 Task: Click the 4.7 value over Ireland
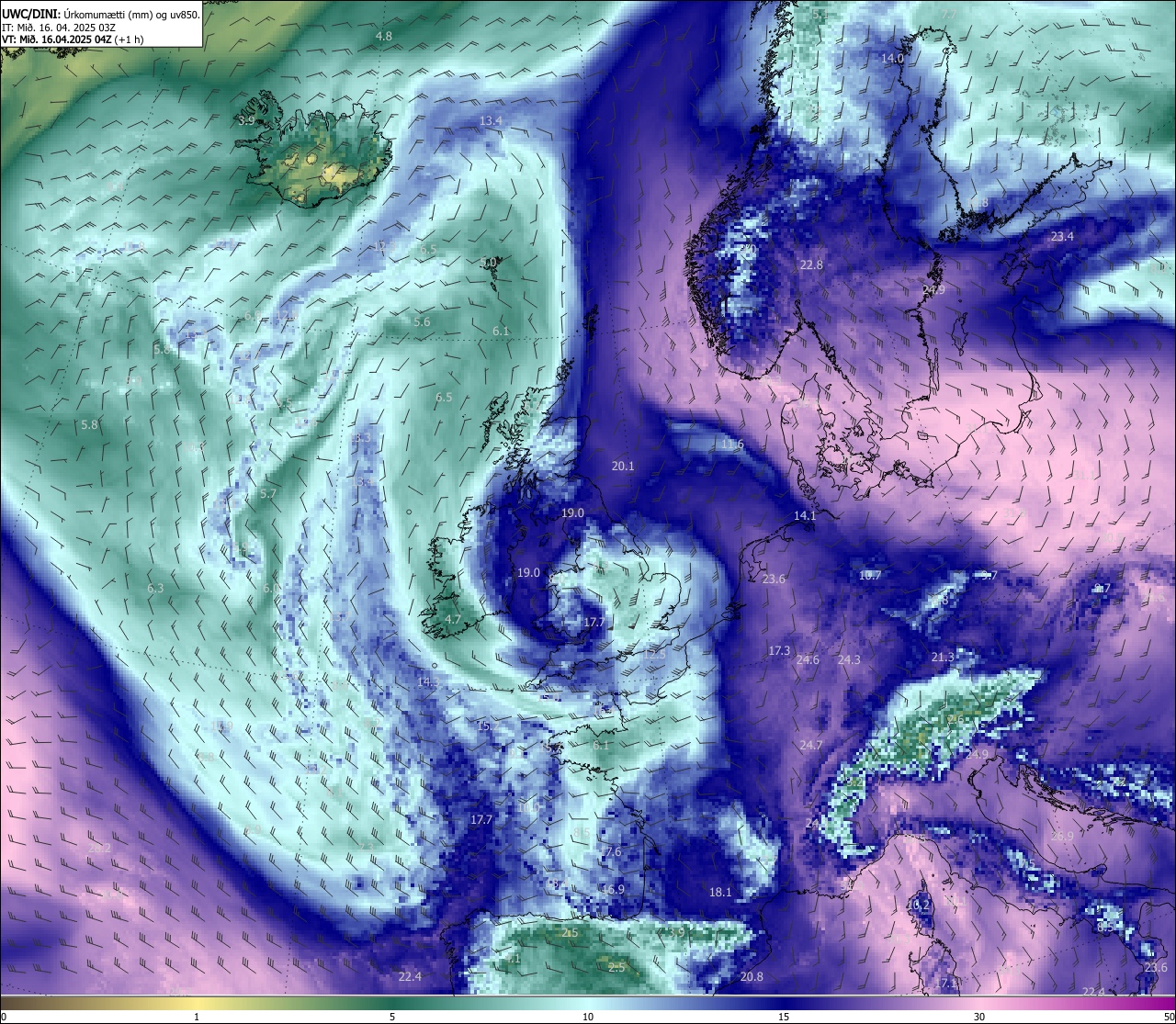pyautogui.click(x=453, y=620)
